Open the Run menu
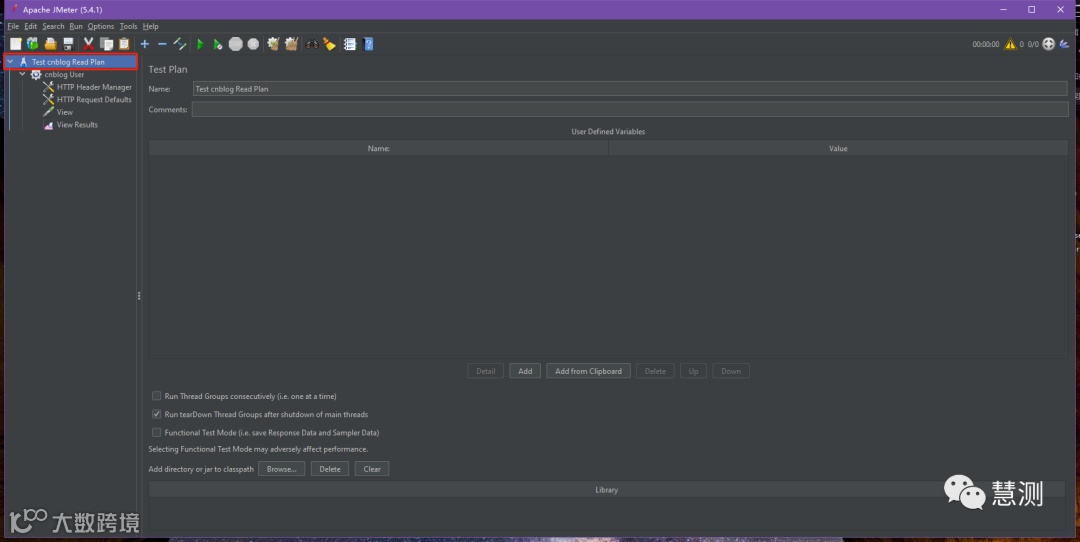This screenshot has height=542, width=1080. (76, 26)
